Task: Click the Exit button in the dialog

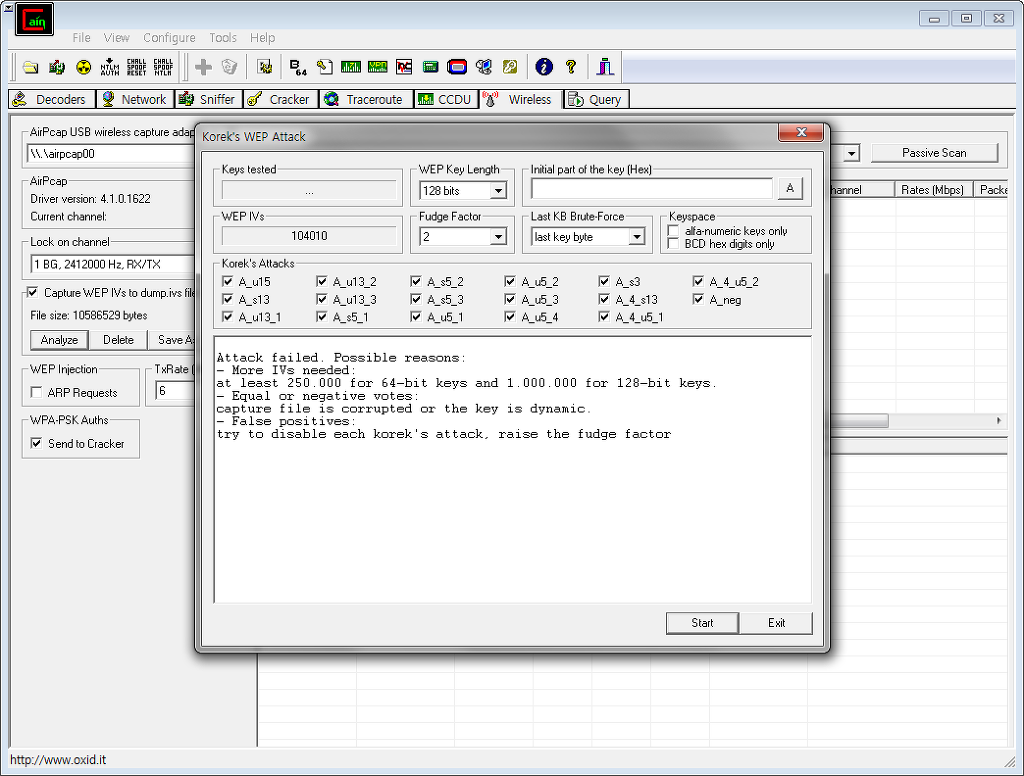Action: [776, 622]
